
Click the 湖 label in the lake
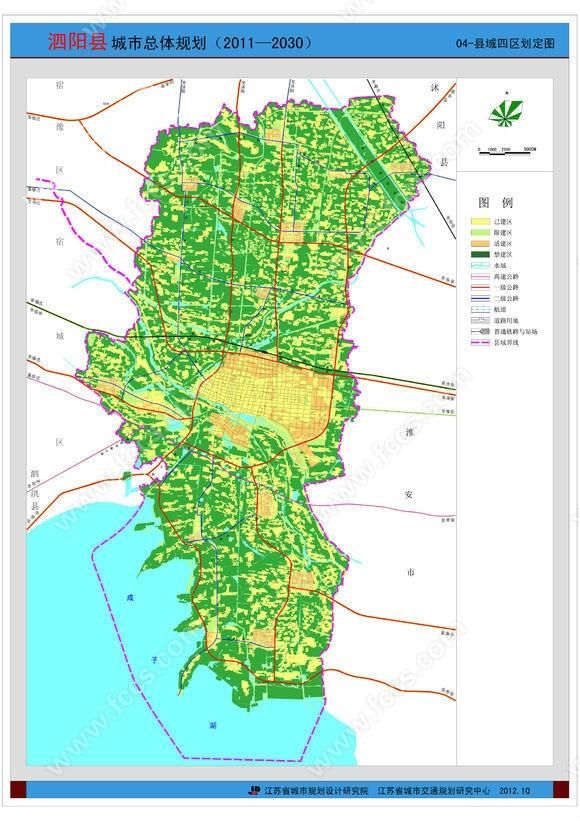[213, 725]
